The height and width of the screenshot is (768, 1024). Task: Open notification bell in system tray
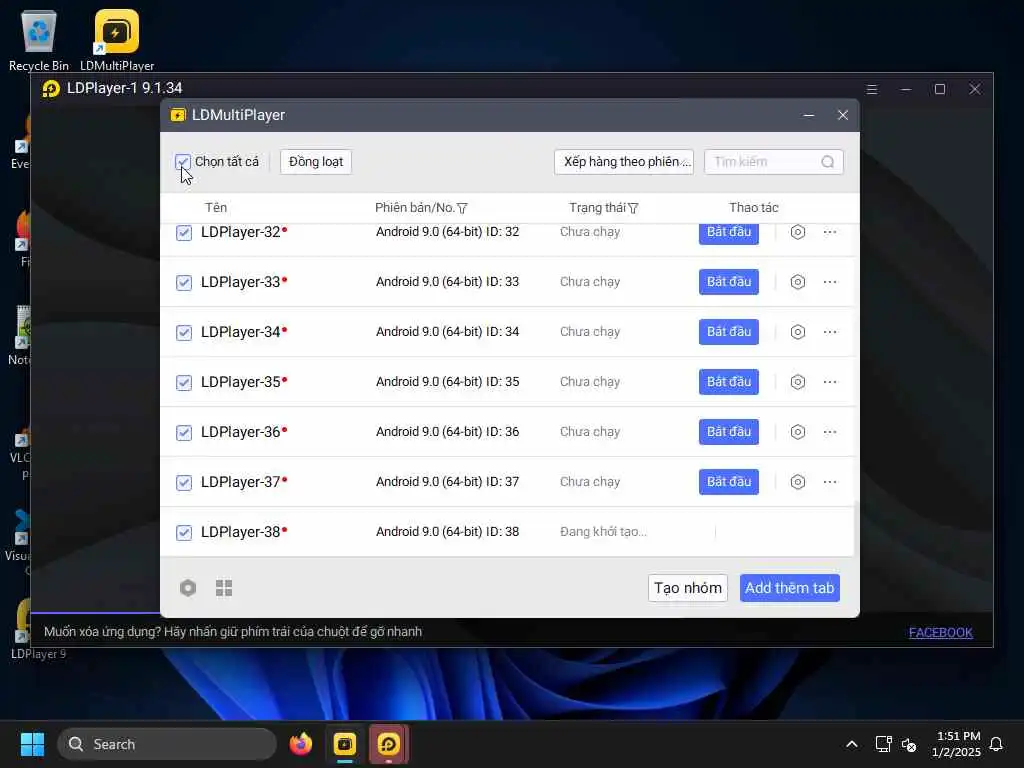[996, 744]
